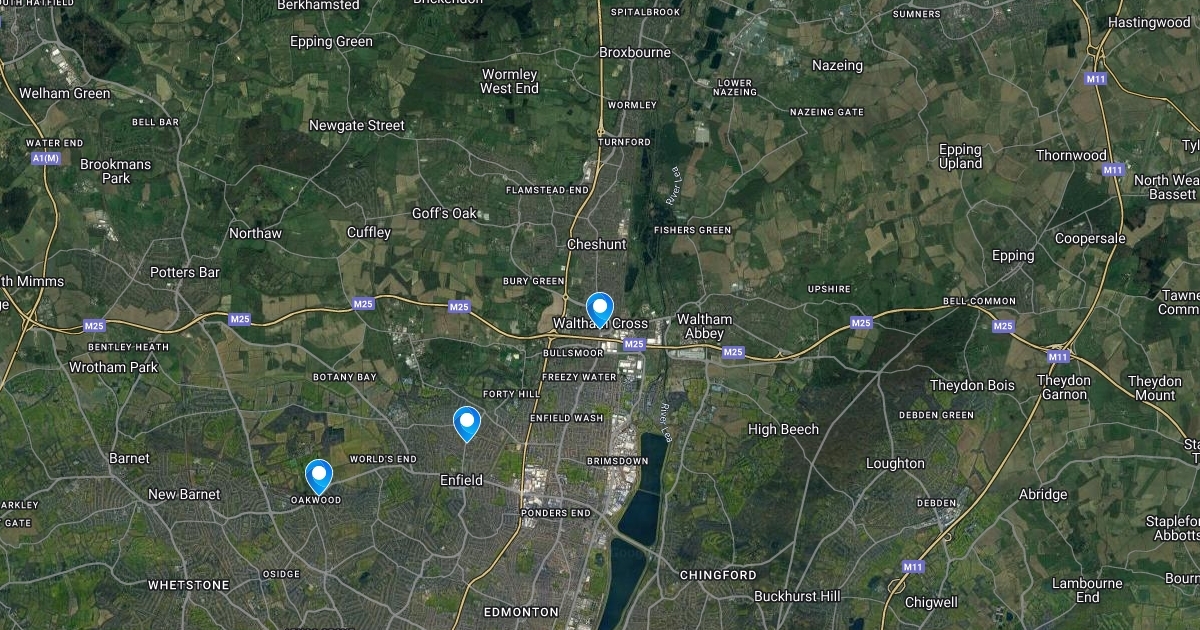The height and width of the screenshot is (630, 1200).
Task: Click the M25 road badge near Potters Bar
Action: (240, 319)
